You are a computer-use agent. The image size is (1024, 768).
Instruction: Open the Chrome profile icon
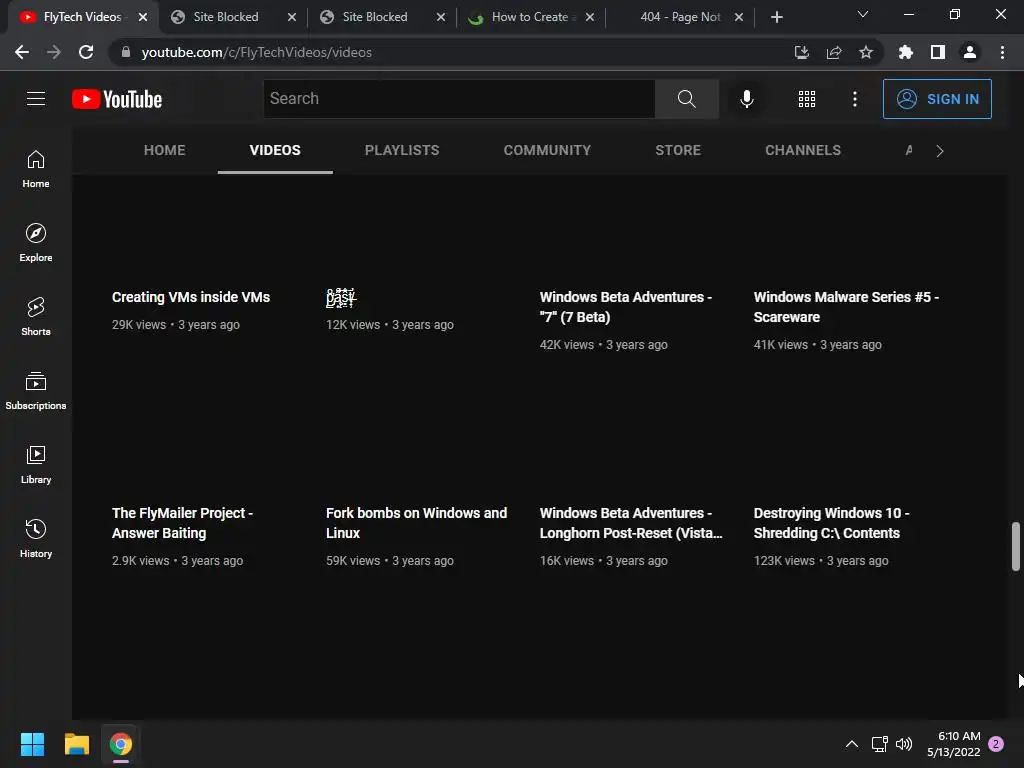970,52
